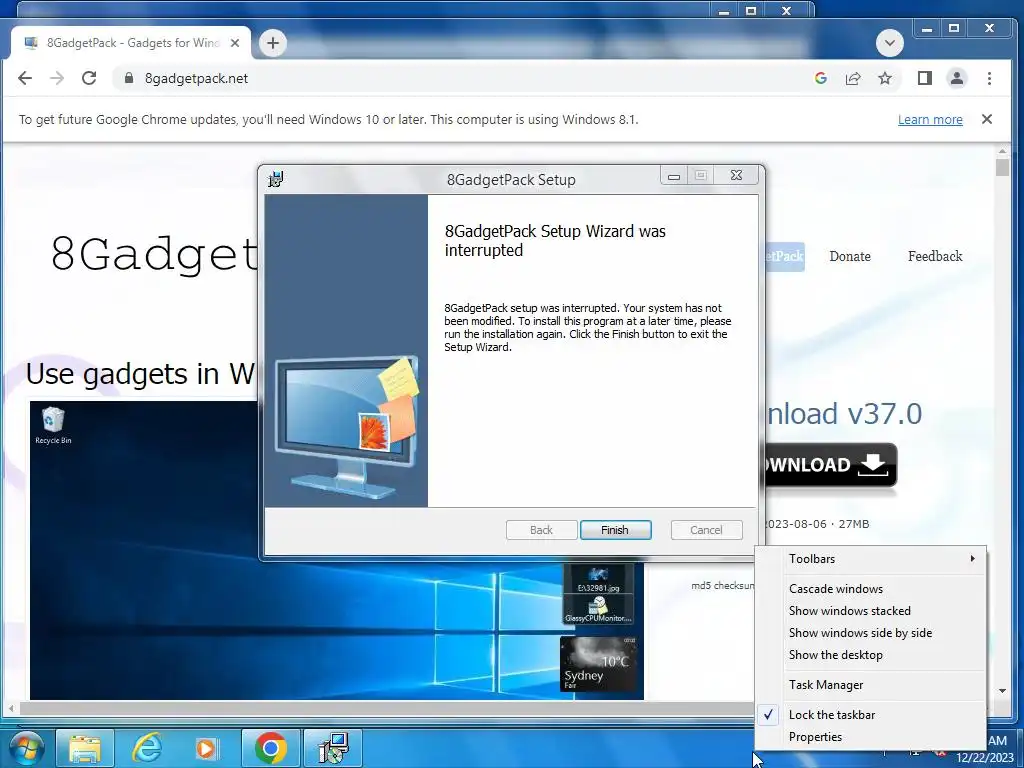Close the 8GadgetPack browser tab
The image size is (1024, 768).
tap(235, 43)
